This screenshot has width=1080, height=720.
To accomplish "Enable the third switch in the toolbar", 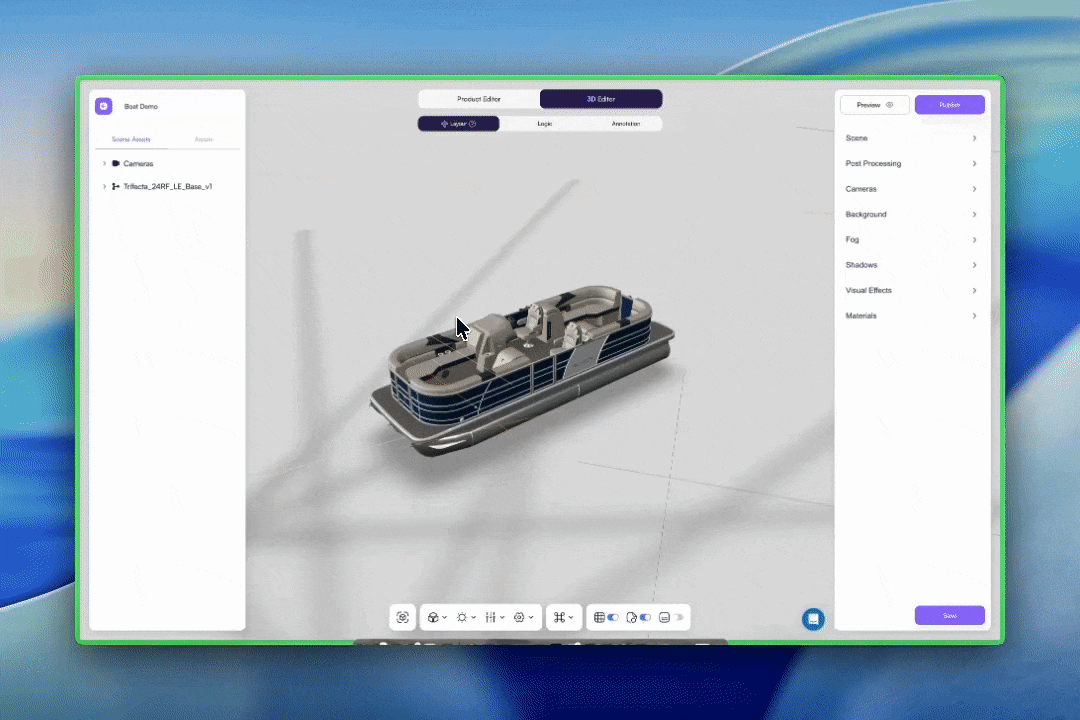I will (678, 618).
